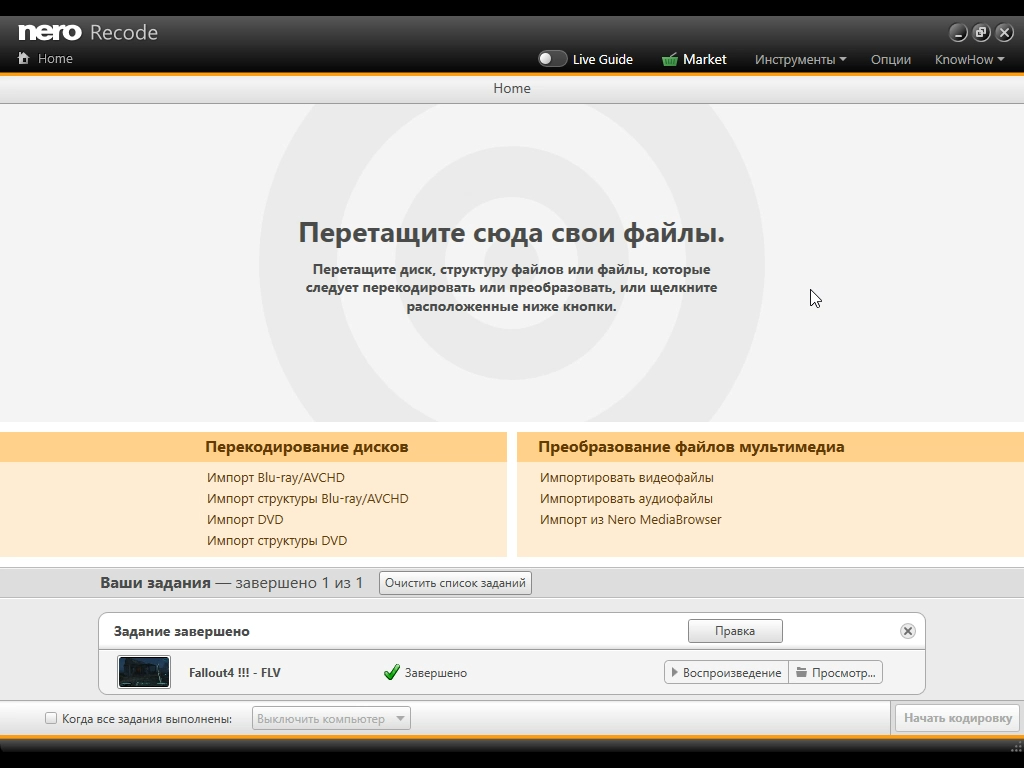This screenshot has height=768, width=1024.
Task: Open the Market link
Action: [705, 59]
